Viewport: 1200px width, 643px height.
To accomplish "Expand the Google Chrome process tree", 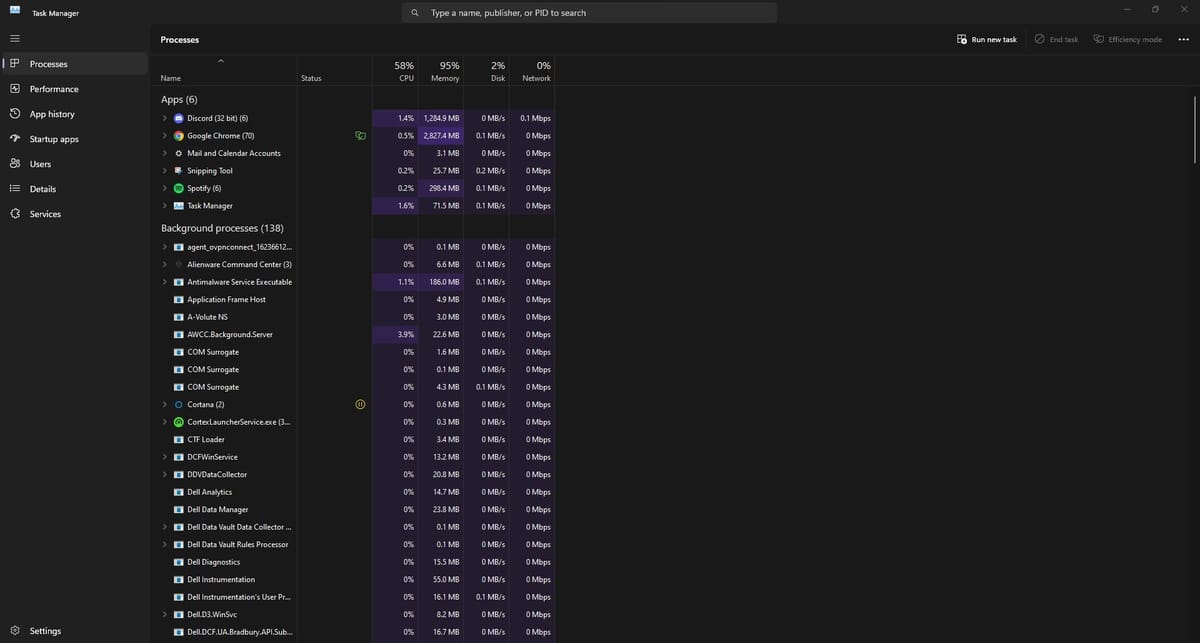I will [x=165, y=136].
